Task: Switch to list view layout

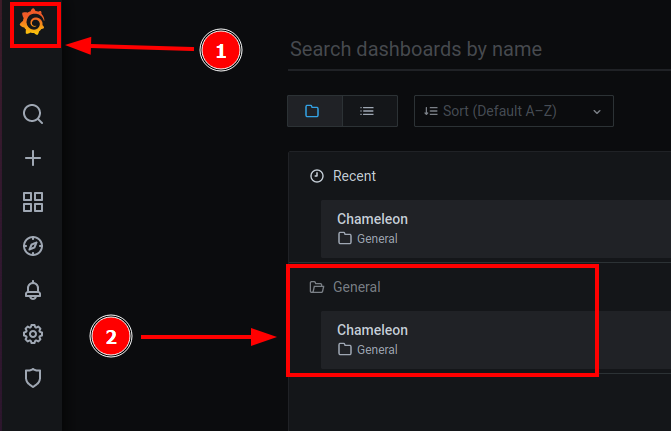Action: (x=368, y=111)
